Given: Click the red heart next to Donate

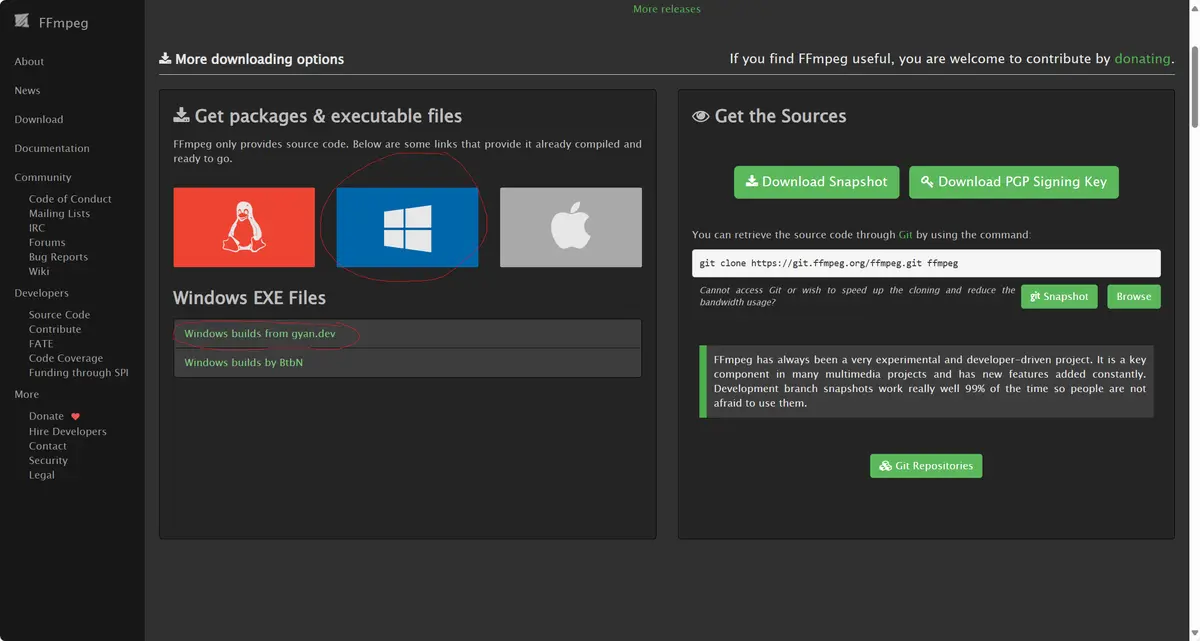Looking at the screenshot, I should tap(75, 416).
